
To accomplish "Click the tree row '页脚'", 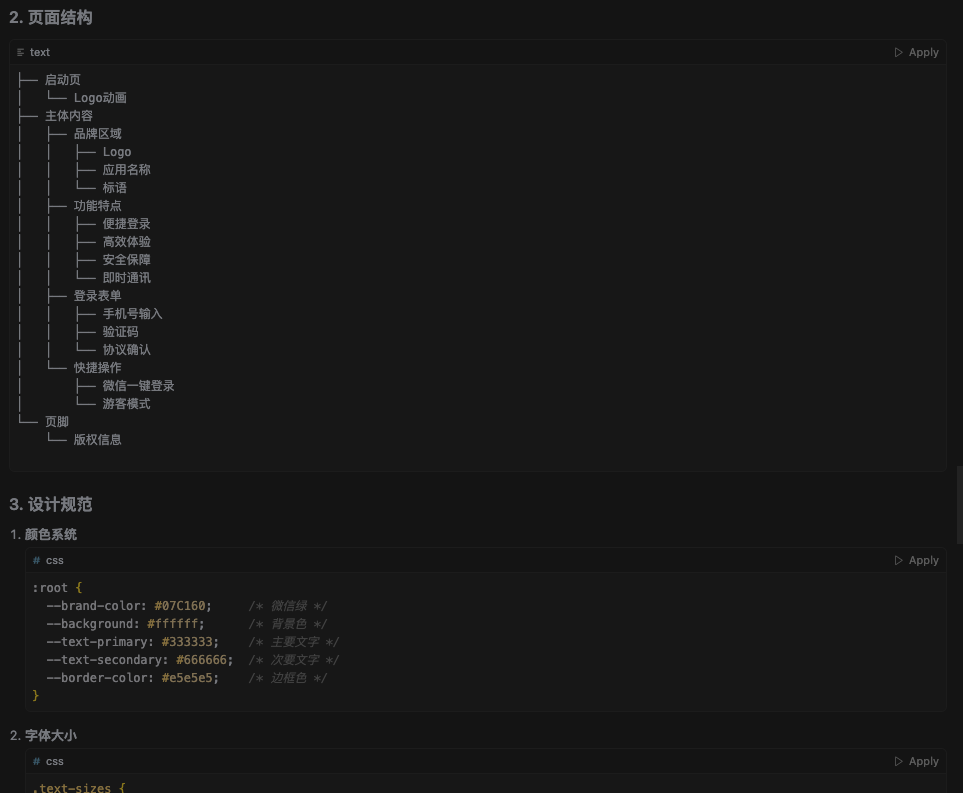I will [x=57, y=421].
